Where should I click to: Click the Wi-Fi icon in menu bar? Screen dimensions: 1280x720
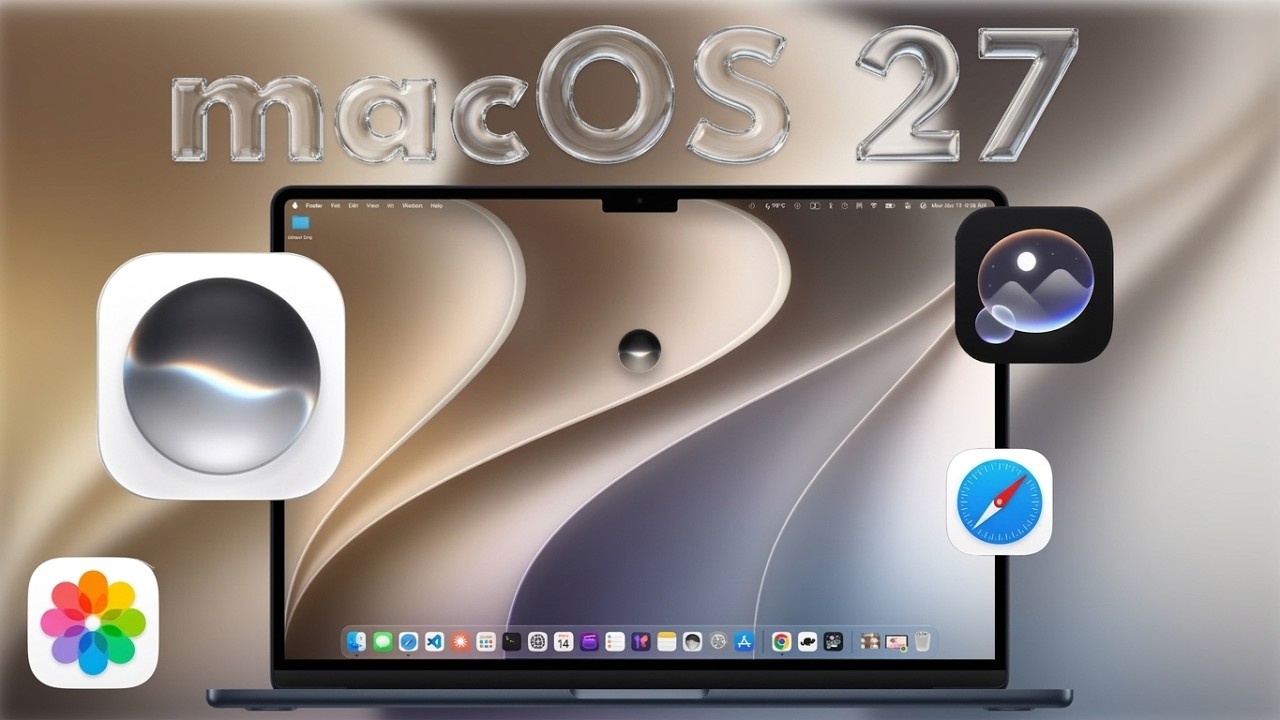pyautogui.click(x=873, y=206)
